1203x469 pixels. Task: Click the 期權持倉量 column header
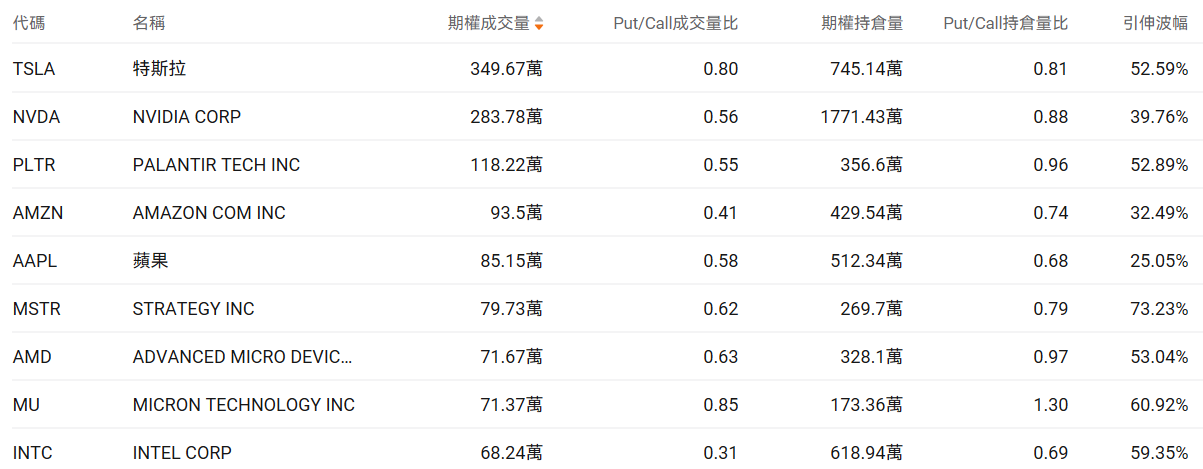pos(862,23)
